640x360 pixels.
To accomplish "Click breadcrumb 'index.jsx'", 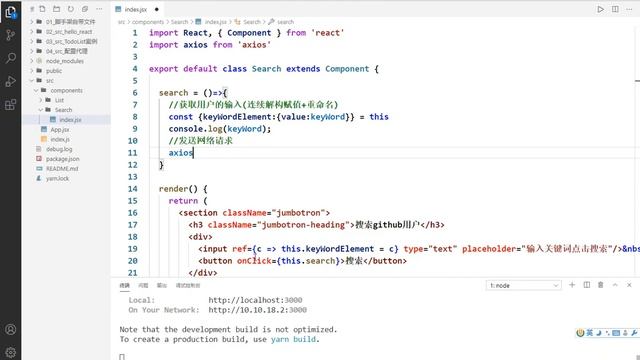I will [x=216, y=22].
